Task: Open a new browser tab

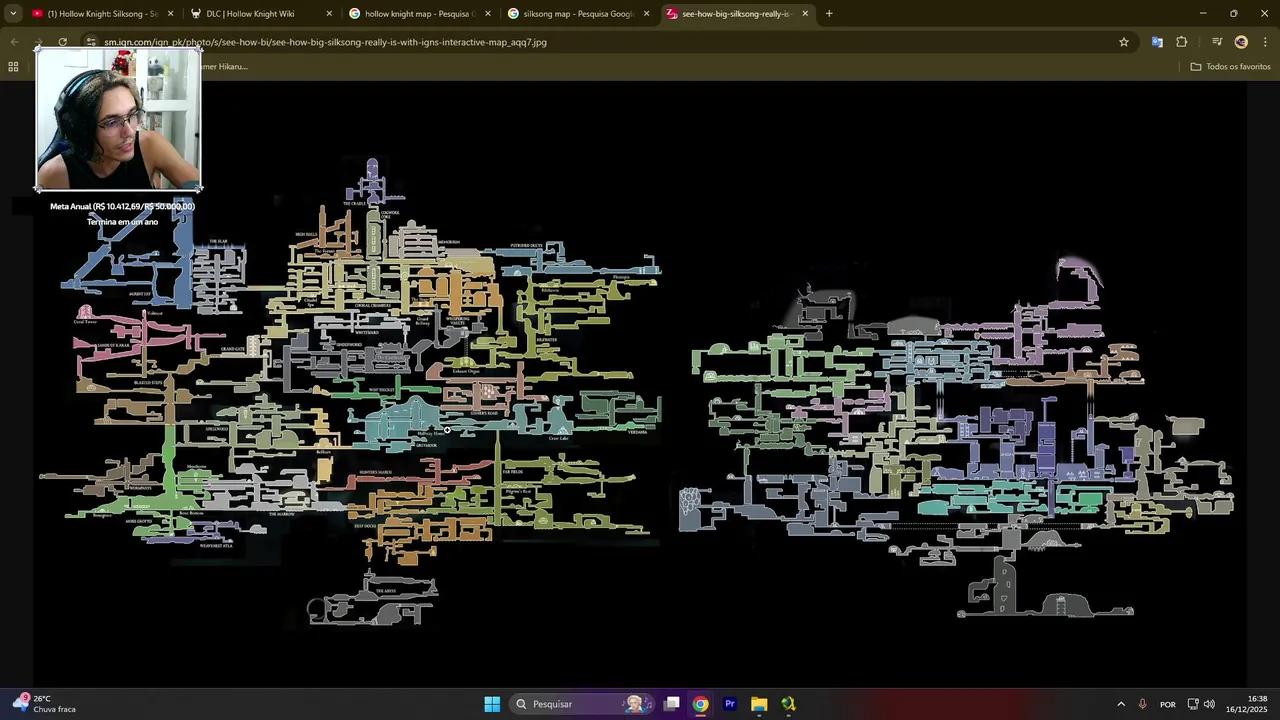Action: pyautogui.click(x=829, y=14)
